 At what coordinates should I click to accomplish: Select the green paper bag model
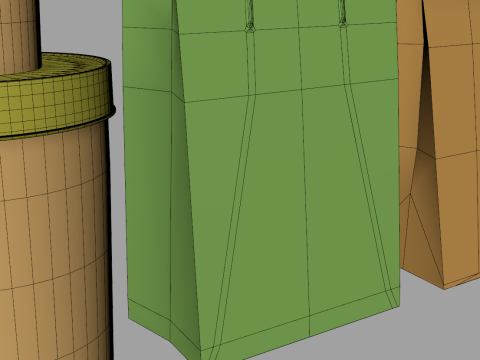262,180
